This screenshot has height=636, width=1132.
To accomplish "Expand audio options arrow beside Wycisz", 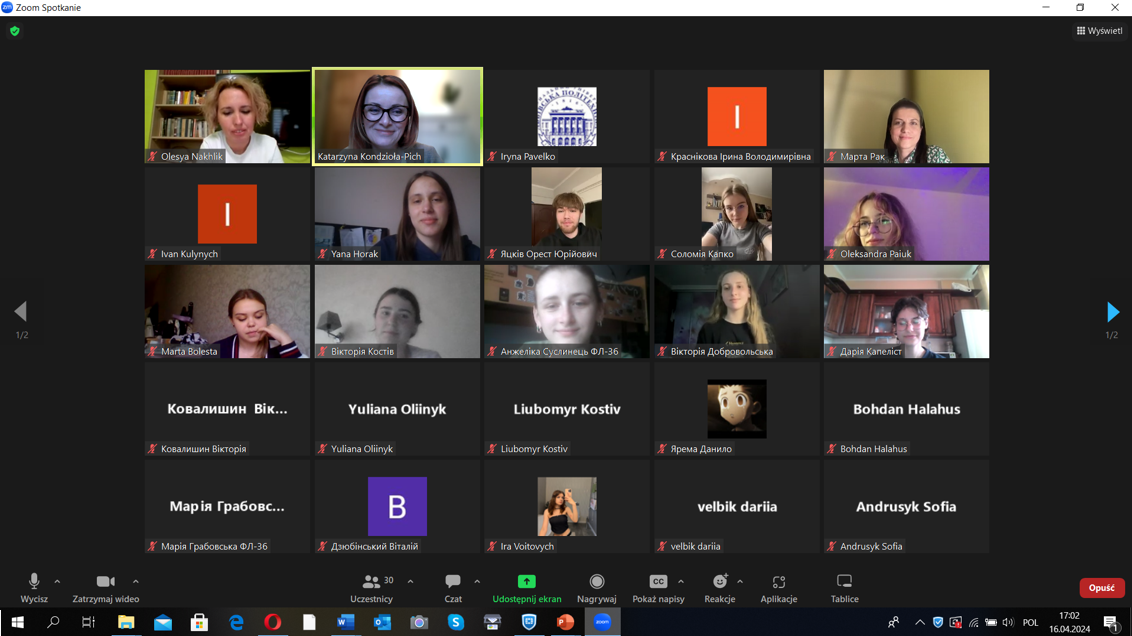I will coord(57,581).
